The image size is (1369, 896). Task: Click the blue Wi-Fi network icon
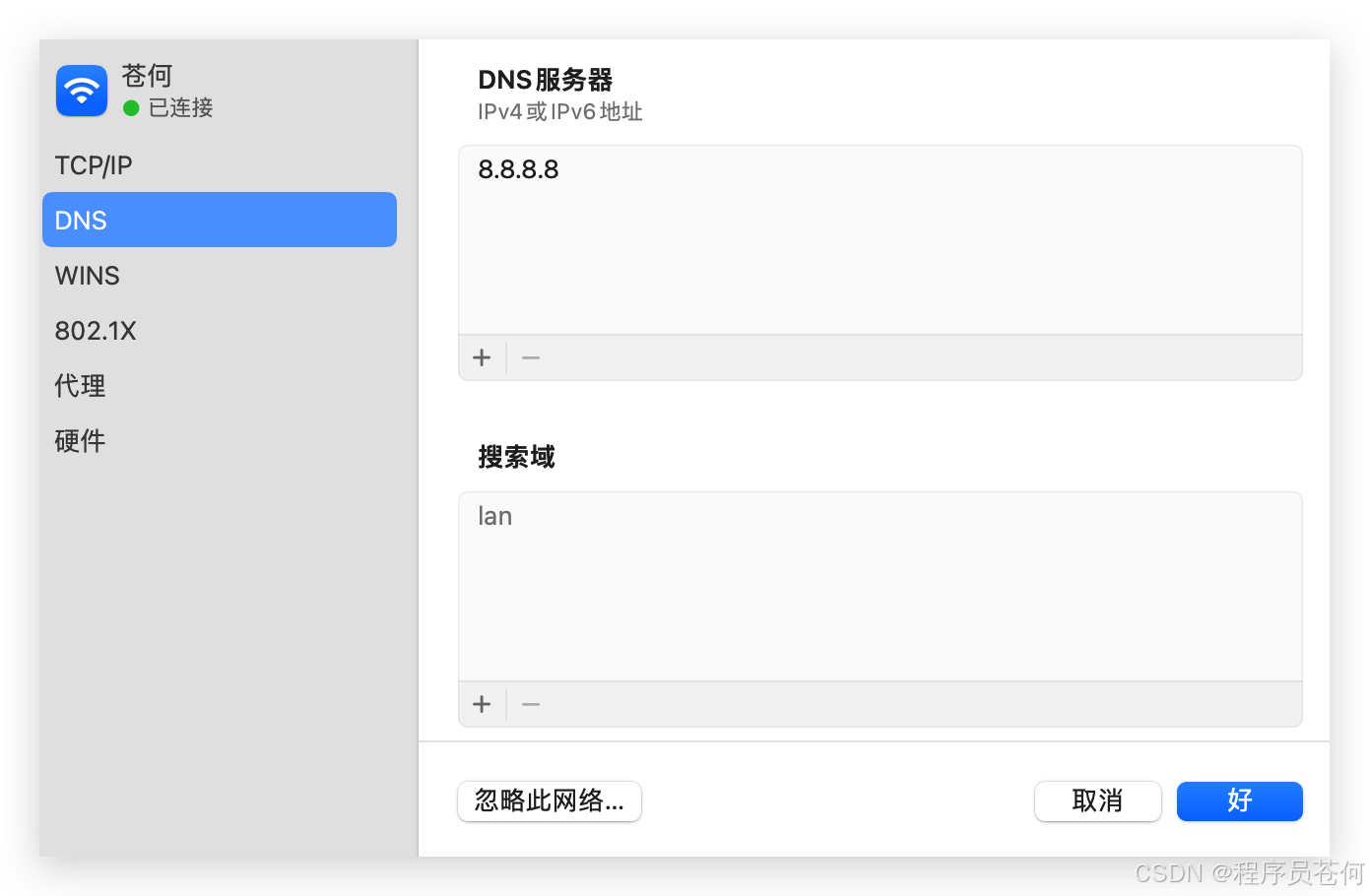coord(82,91)
